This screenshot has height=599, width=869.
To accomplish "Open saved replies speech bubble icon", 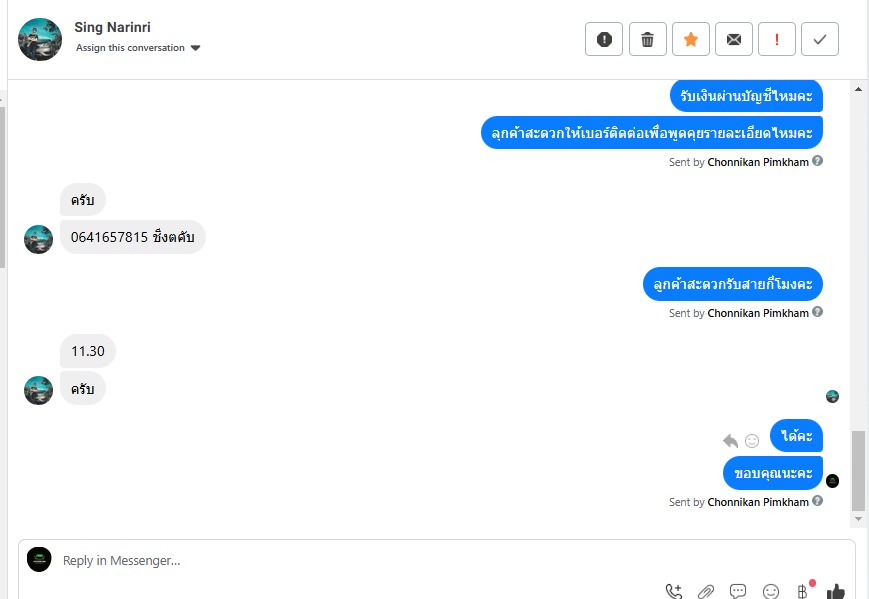I will pos(738,591).
